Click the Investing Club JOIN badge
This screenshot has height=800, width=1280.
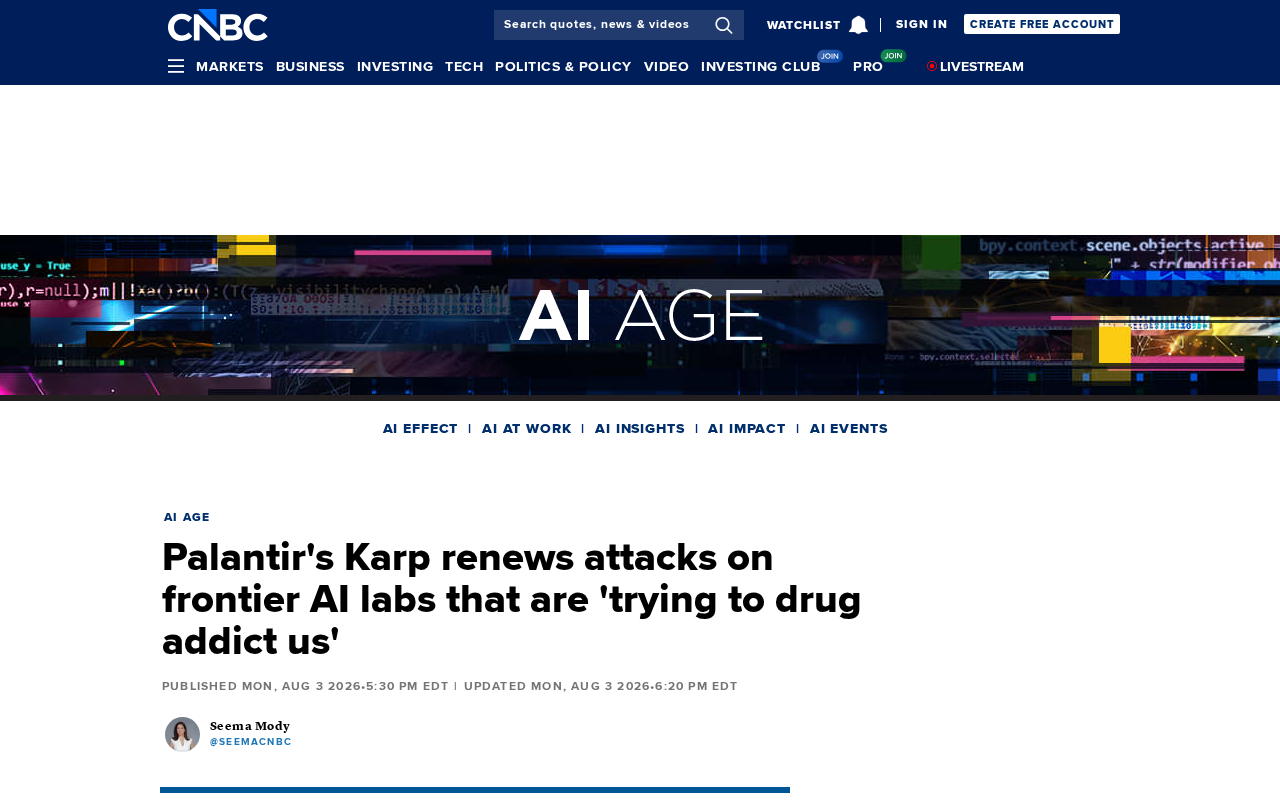pos(830,56)
